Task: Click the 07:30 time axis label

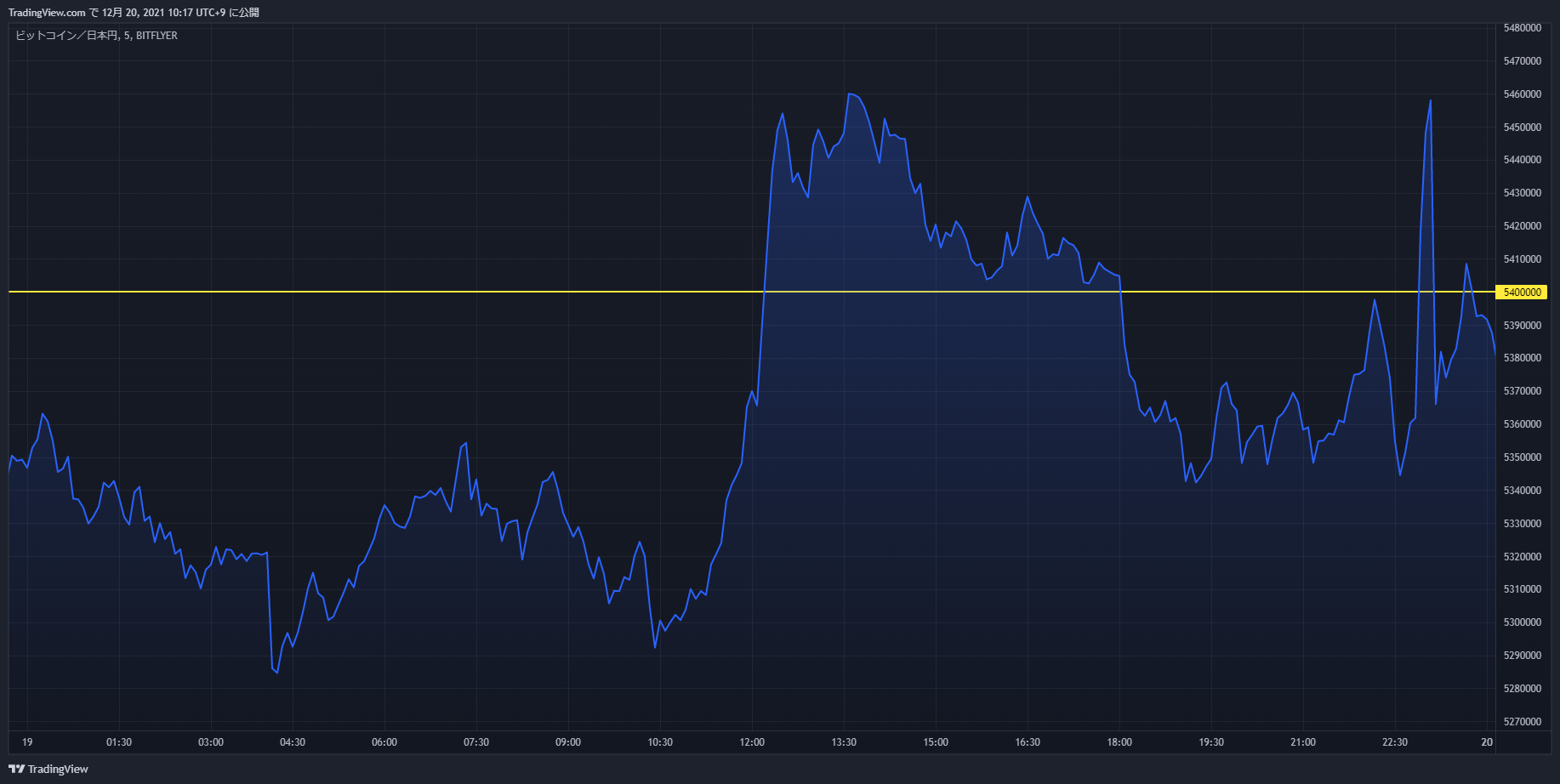Action: click(476, 742)
